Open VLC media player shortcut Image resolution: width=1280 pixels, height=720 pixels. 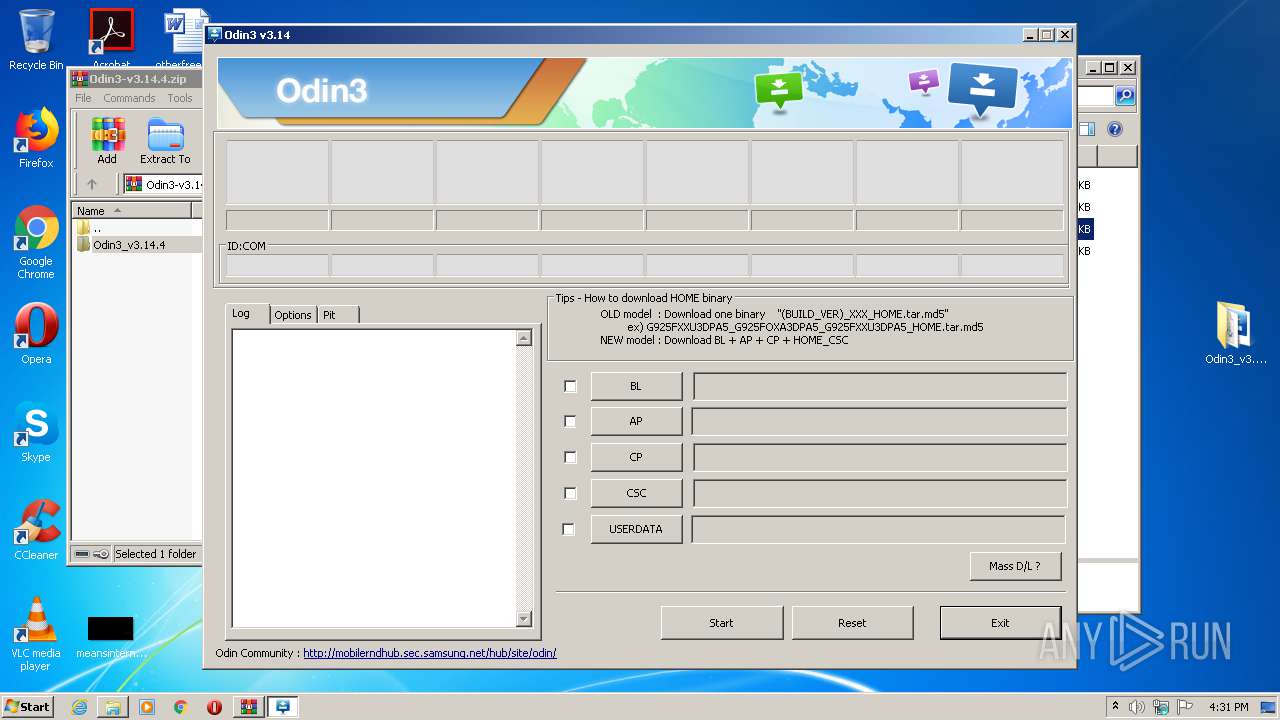tap(36, 634)
